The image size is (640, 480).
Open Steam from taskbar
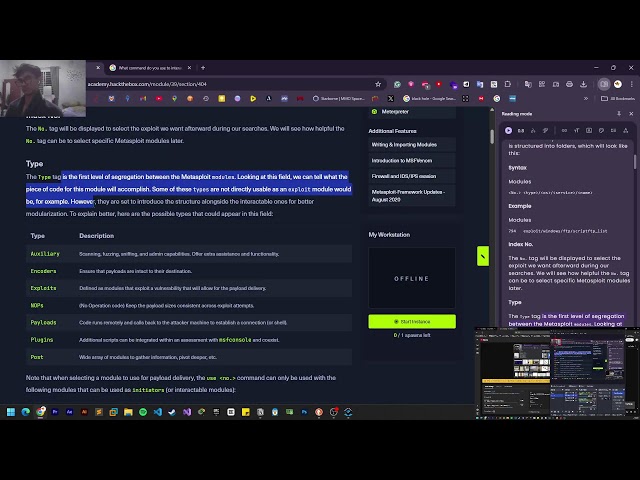click(x=172, y=412)
